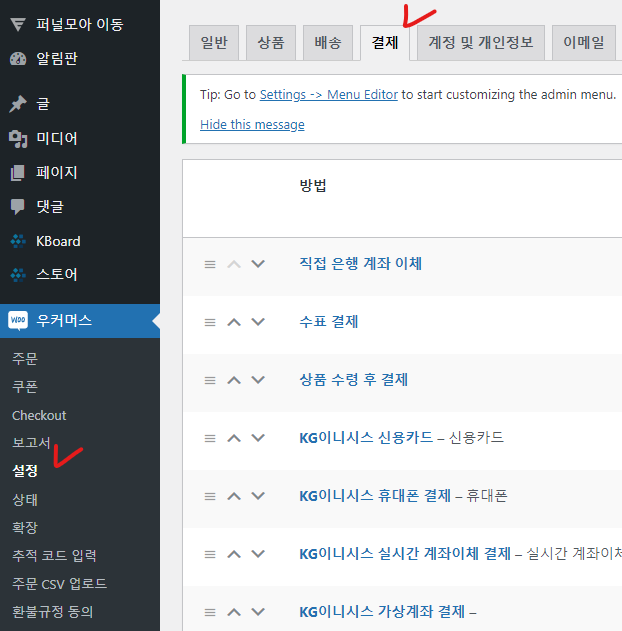Screen dimensions: 622x631
Task: Click the 미디어 media icon
Action: (18, 138)
